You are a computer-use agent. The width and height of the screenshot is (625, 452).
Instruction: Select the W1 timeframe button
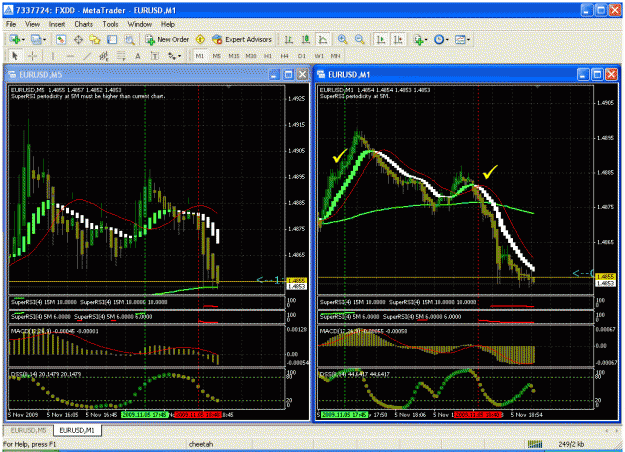coord(319,56)
